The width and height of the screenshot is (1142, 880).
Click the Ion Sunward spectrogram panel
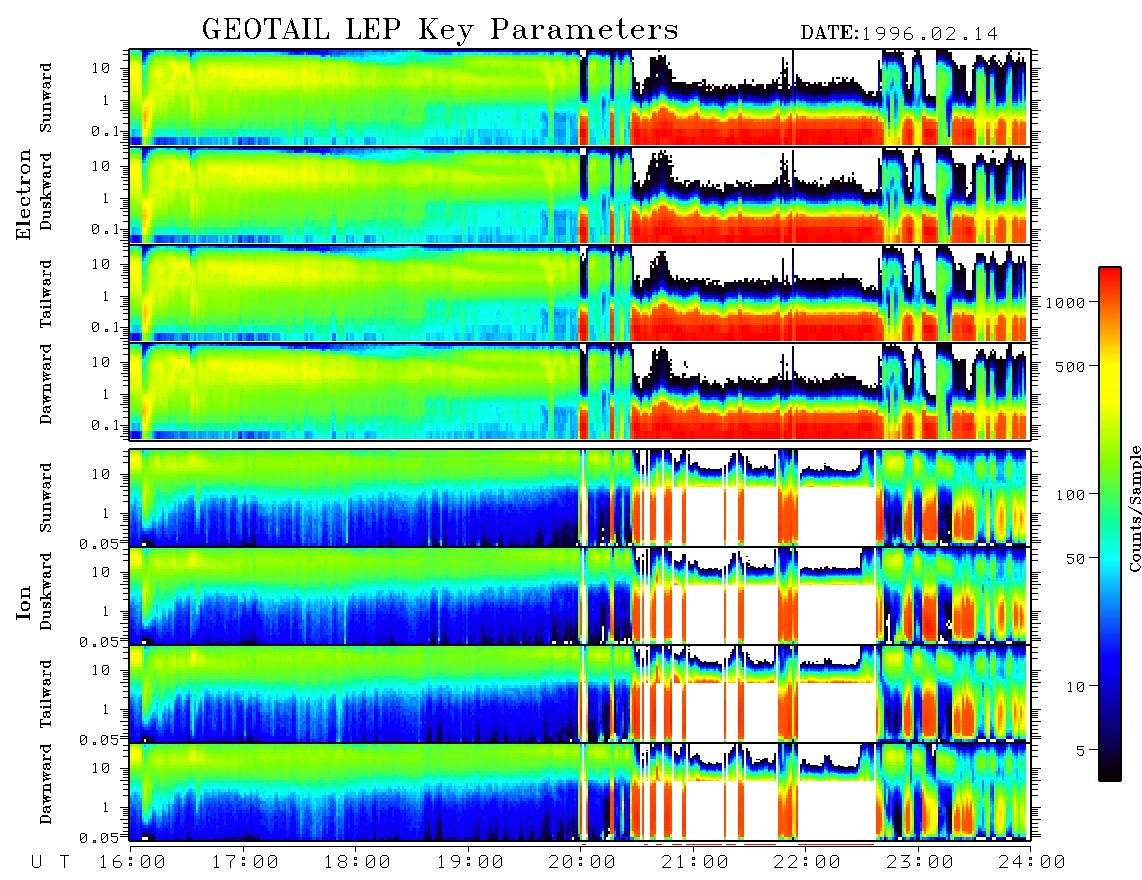click(x=580, y=498)
